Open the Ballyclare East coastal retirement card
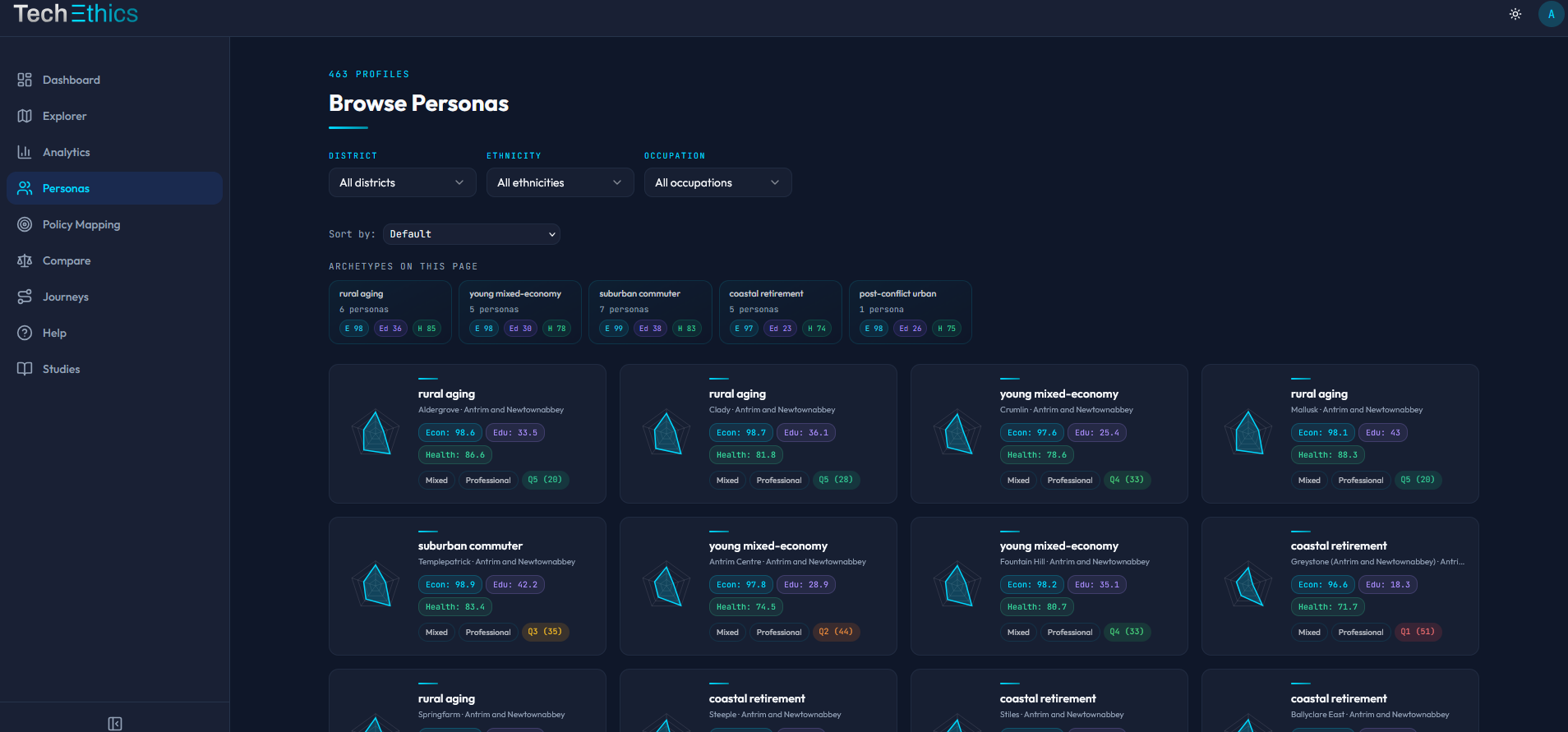The height and width of the screenshot is (732, 1568). 1340,701
